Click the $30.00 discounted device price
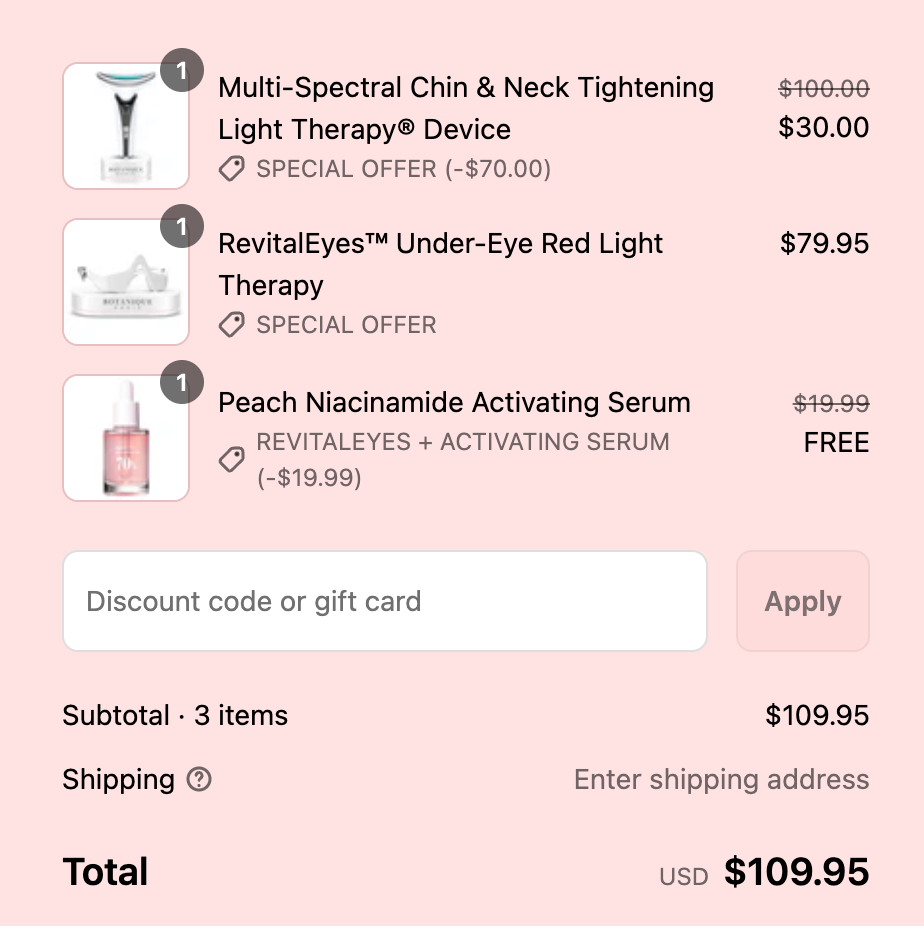The height and width of the screenshot is (926, 924). (823, 127)
